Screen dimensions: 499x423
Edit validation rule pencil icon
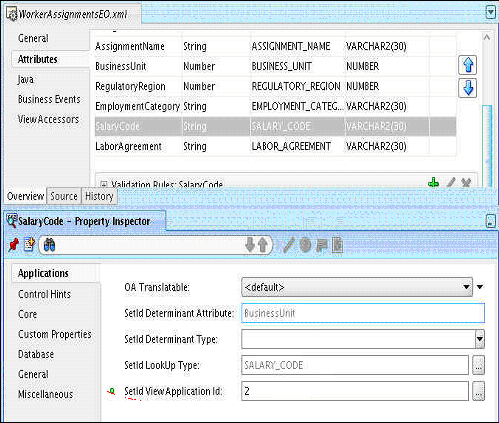[x=451, y=183]
